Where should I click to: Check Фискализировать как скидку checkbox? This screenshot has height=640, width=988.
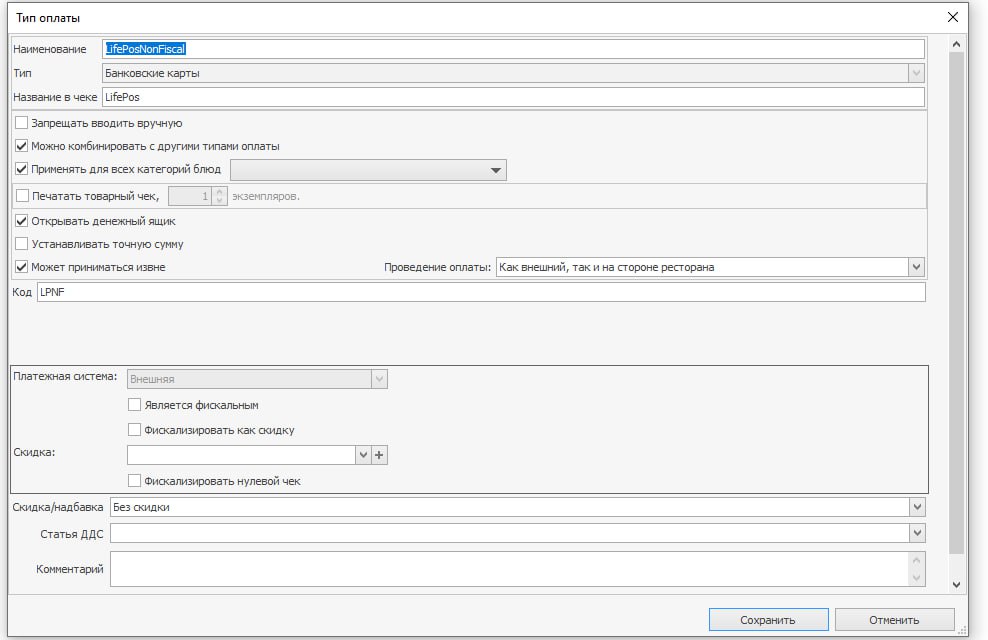click(134, 430)
